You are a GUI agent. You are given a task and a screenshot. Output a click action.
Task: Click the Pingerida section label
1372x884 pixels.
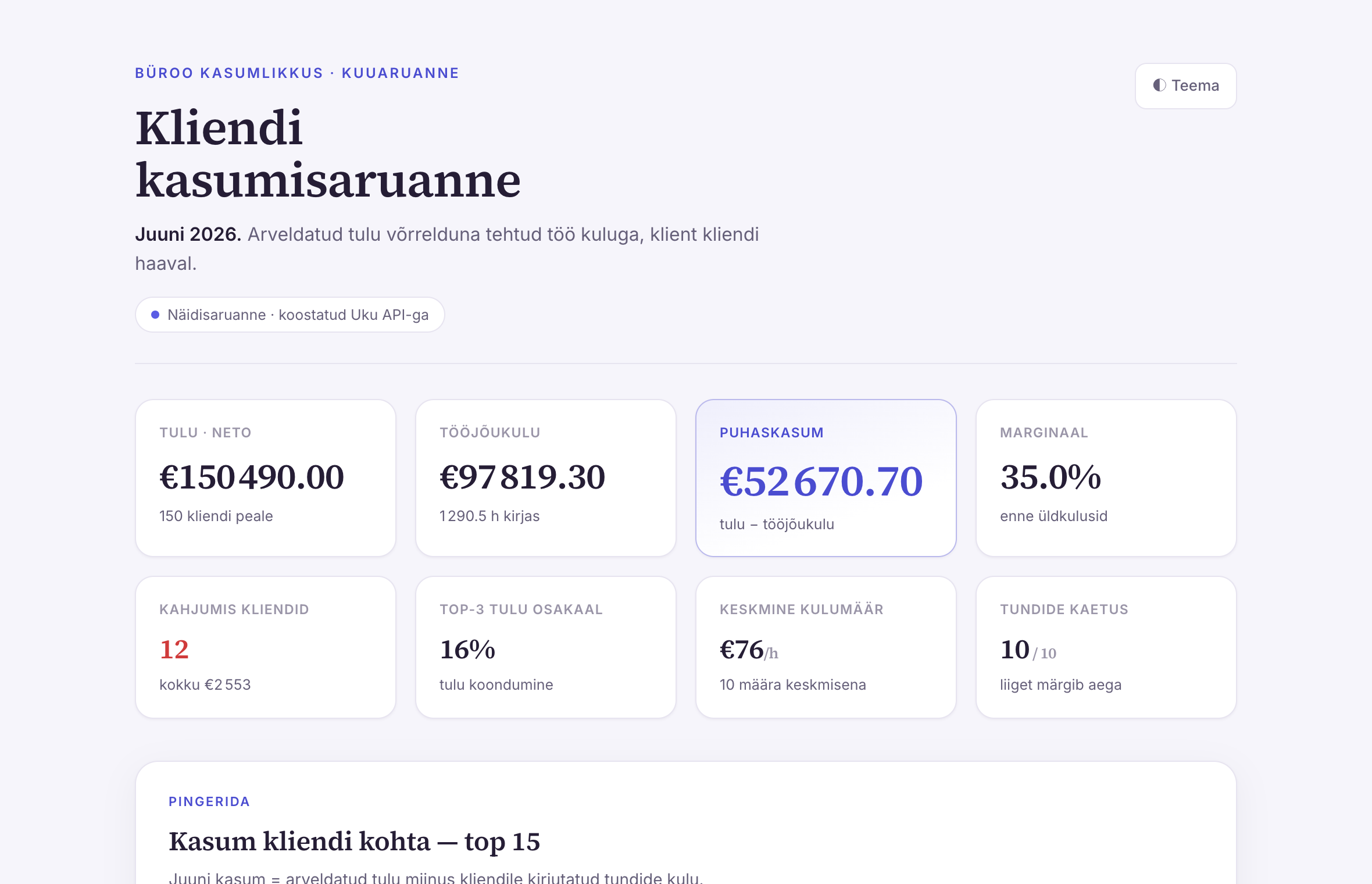[x=209, y=801]
